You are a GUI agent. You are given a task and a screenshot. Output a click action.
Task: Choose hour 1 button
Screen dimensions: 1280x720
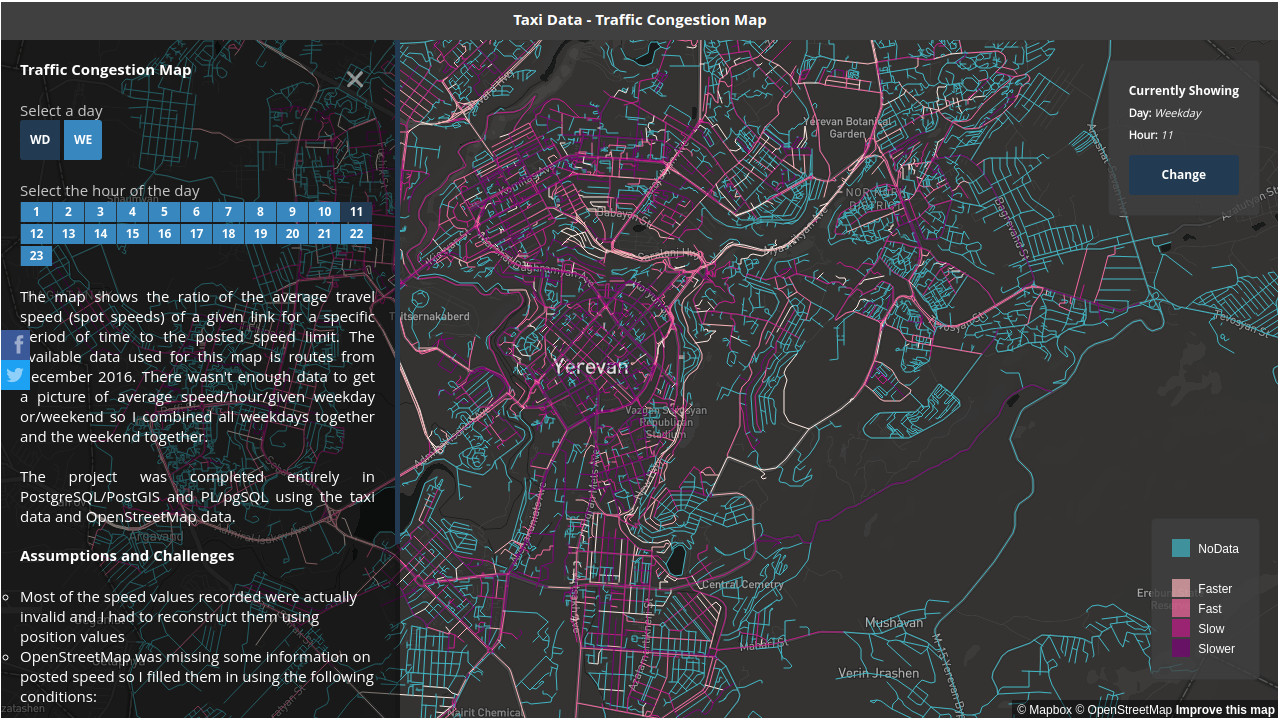coord(36,212)
